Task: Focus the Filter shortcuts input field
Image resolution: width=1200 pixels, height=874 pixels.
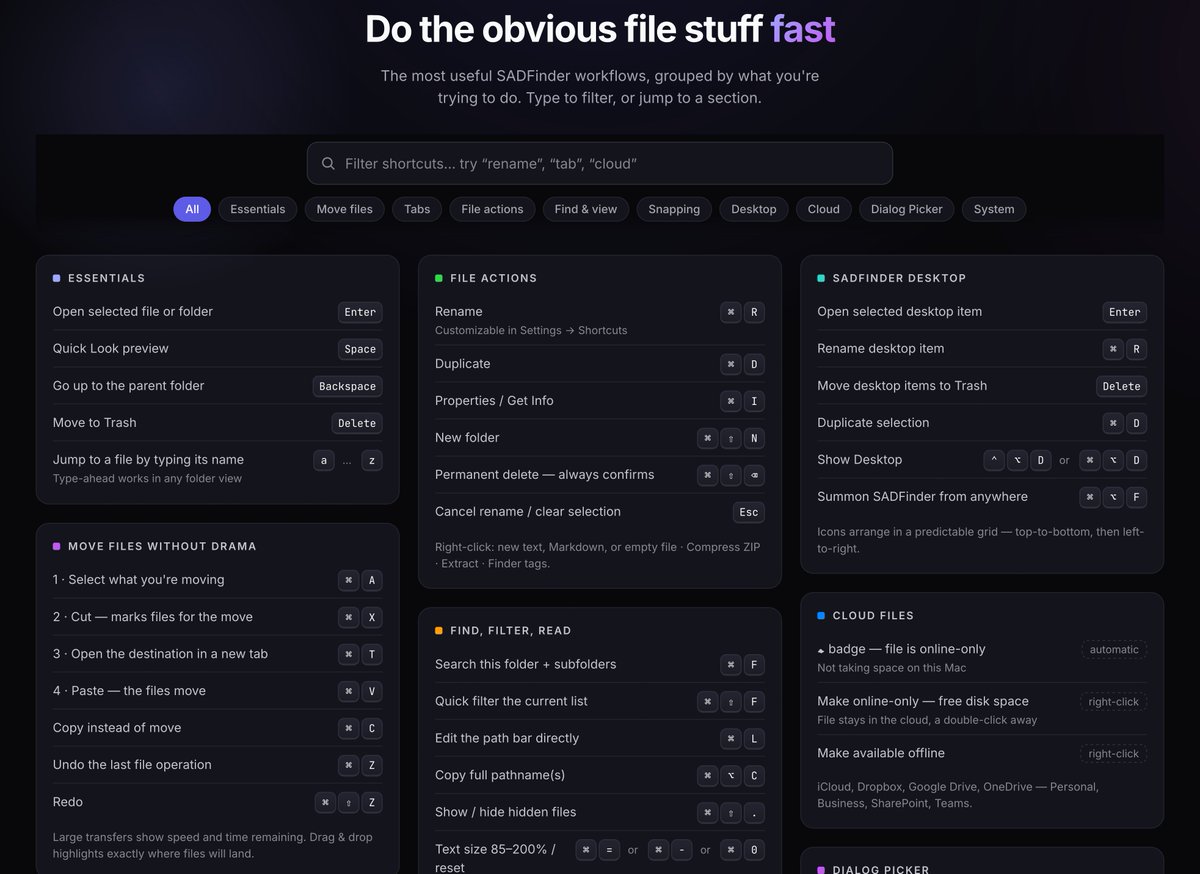Action: point(600,163)
